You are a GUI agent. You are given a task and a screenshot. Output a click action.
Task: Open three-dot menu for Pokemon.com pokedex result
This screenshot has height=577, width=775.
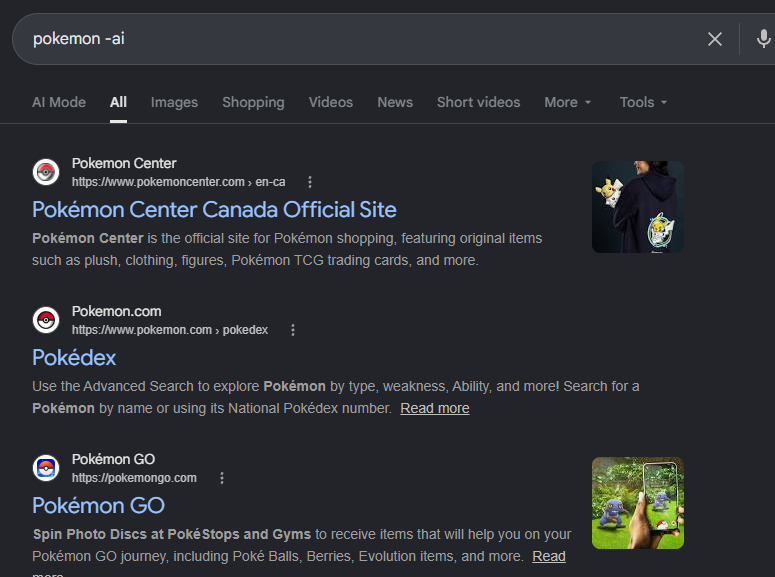point(293,330)
